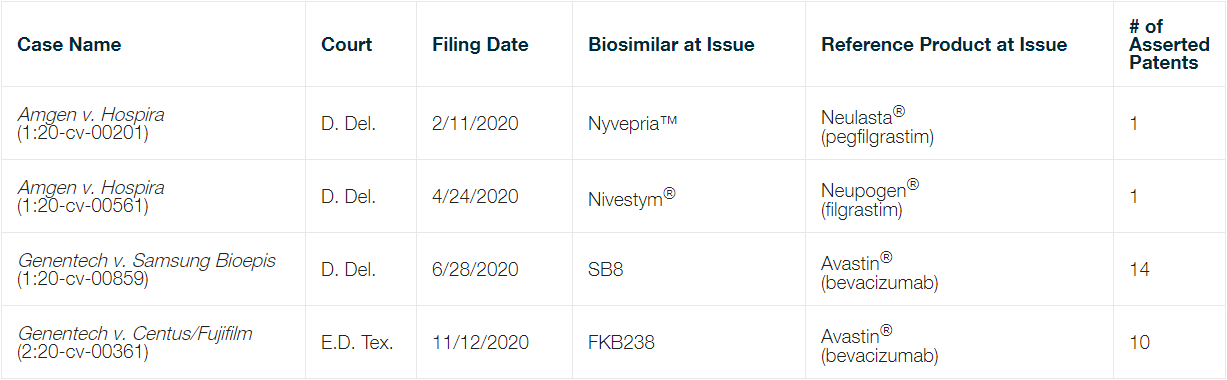Click the Case Name column header
The image size is (1227, 380).
[x=69, y=45]
